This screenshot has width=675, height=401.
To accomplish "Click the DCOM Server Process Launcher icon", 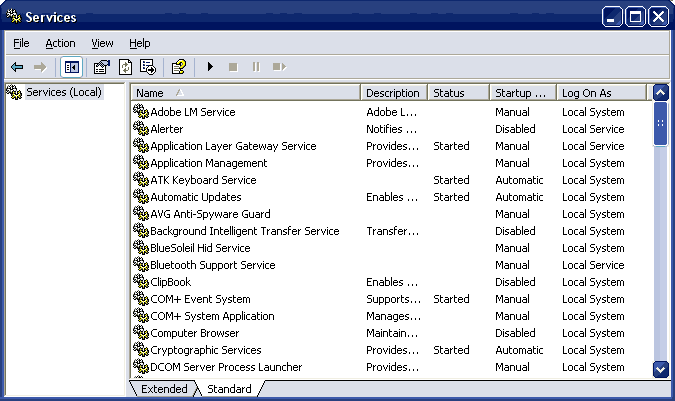I will pyautogui.click(x=141, y=367).
